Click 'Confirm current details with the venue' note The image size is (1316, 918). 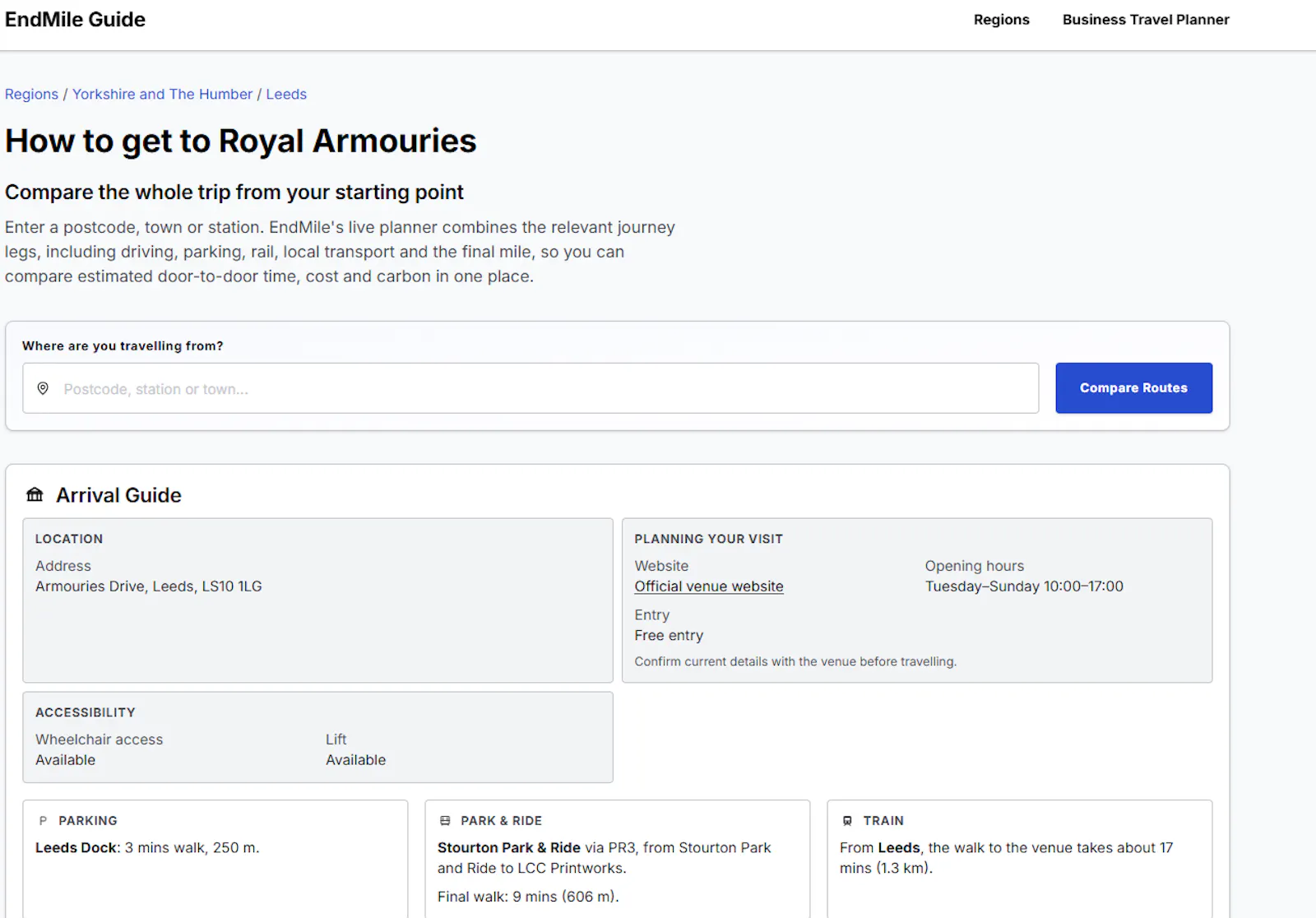point(795,661)
